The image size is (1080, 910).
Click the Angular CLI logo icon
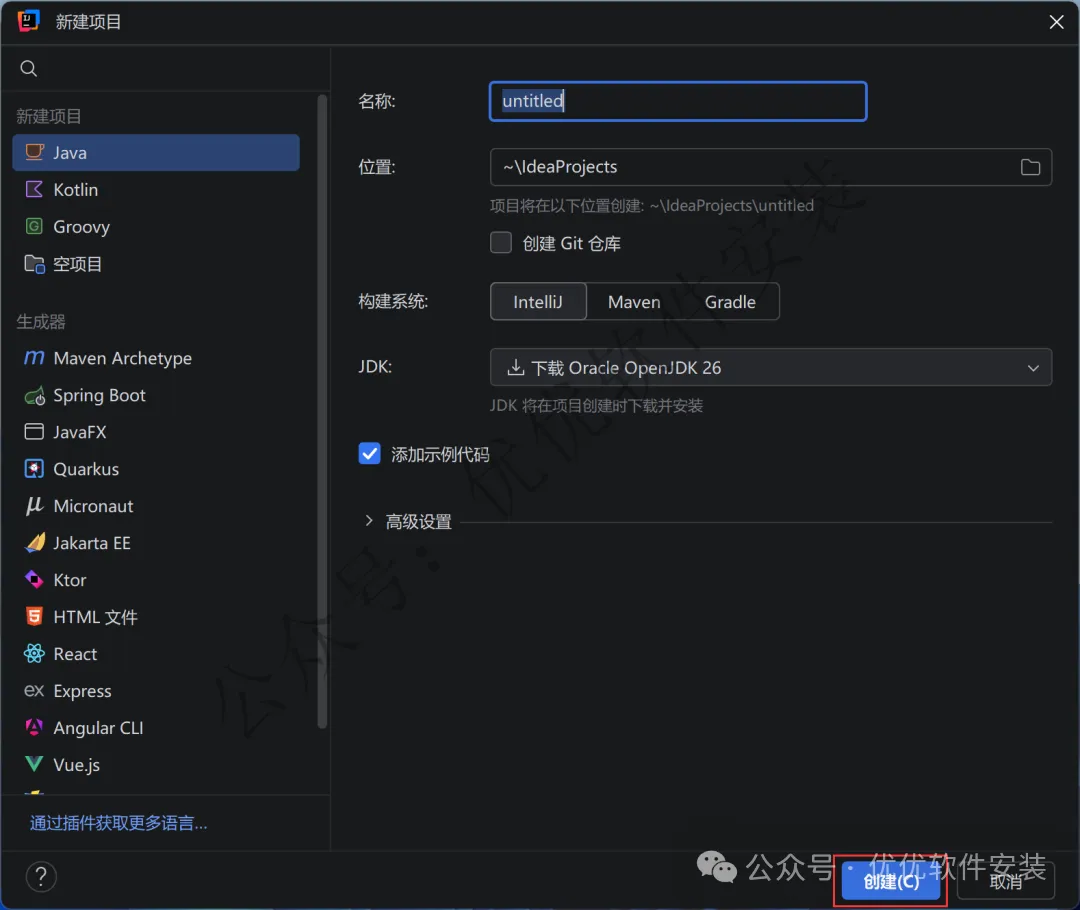pos(34,727)
